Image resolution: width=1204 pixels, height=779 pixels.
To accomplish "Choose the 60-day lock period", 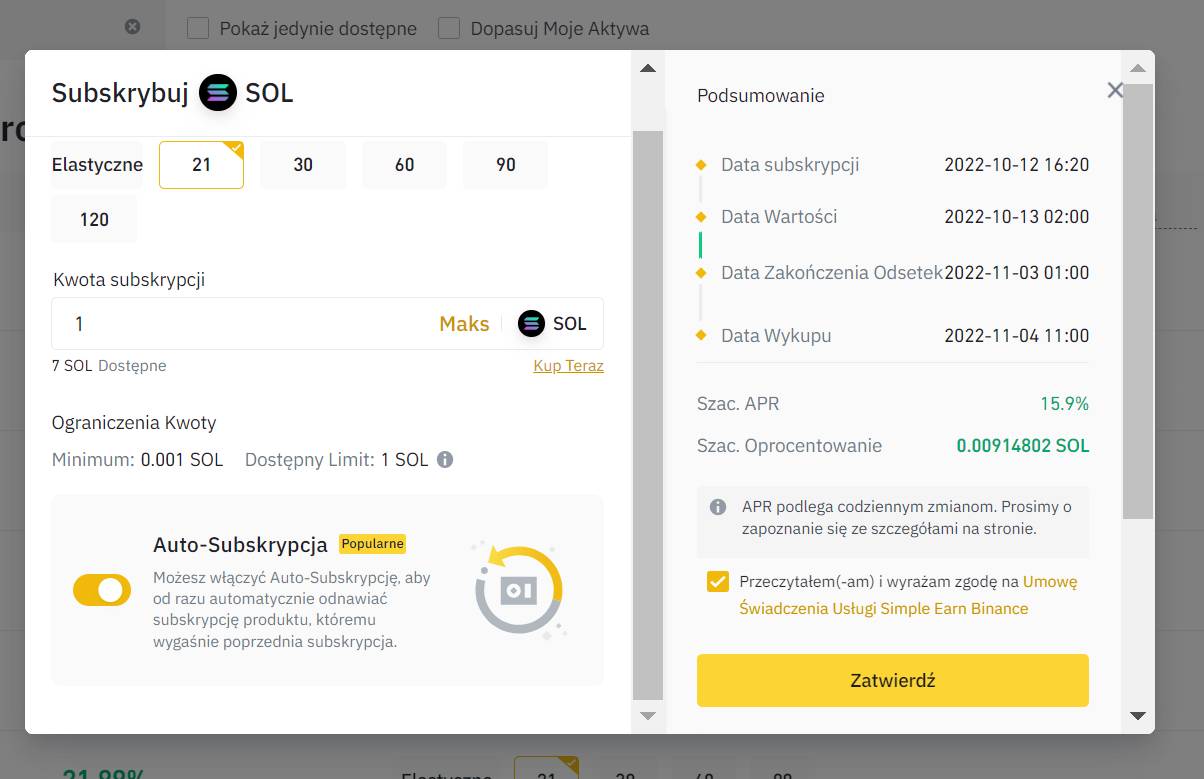I will point(404,164).
